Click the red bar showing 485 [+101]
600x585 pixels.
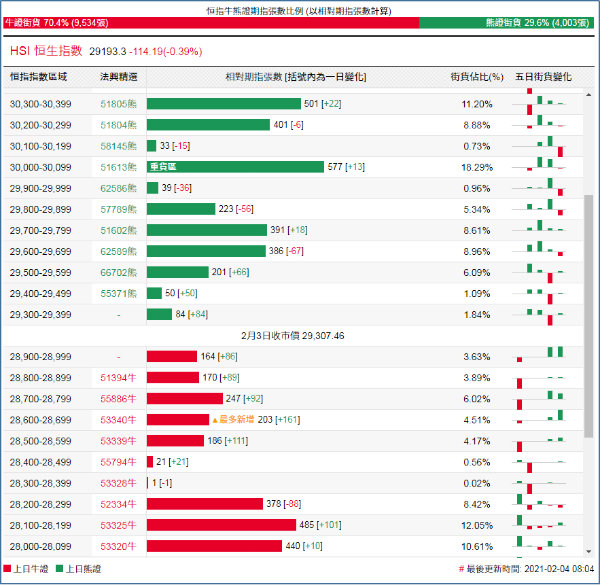pyautogui.click(x=221, y=525)
